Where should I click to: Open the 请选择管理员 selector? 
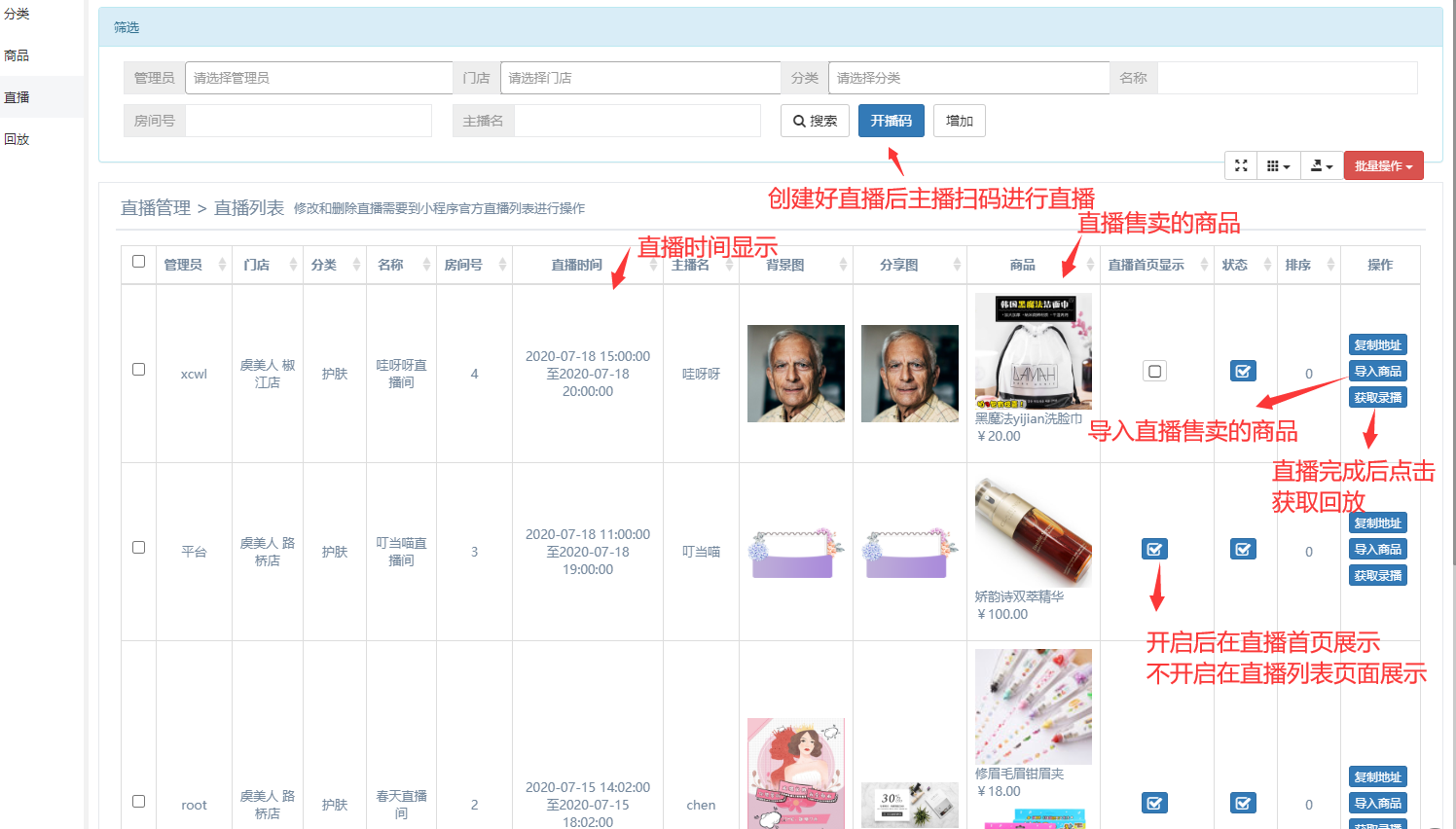coord(318,78)
